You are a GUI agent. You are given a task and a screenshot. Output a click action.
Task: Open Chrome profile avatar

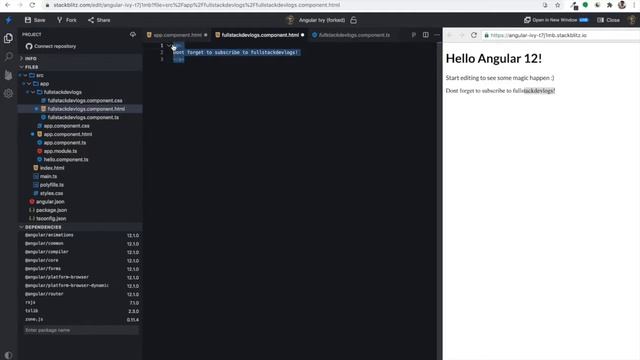coord(622,5)
